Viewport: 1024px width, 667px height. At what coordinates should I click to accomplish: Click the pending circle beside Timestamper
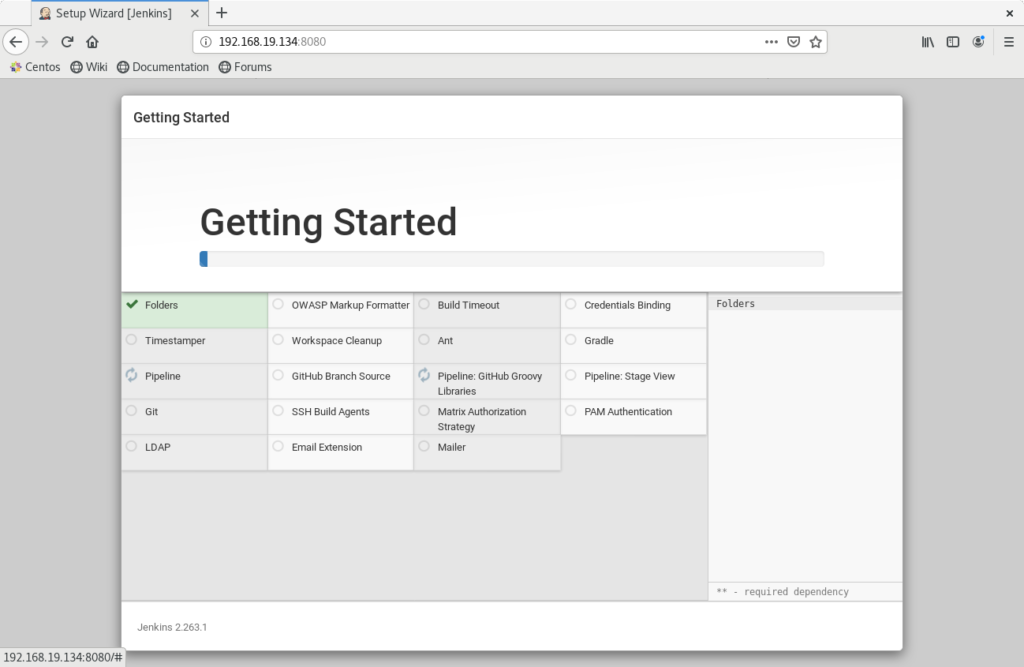[x=131, y=340]
